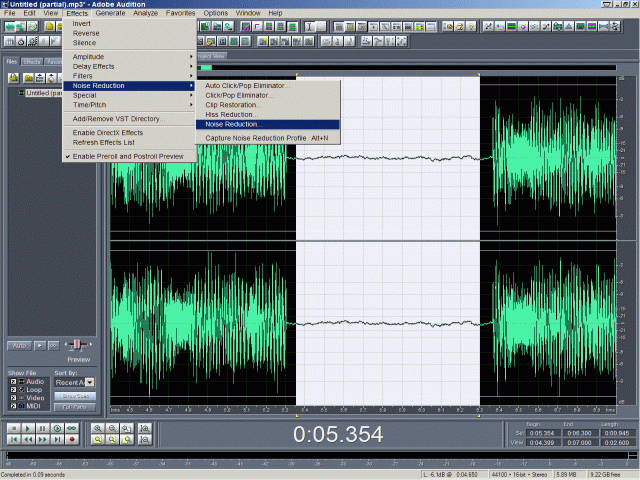Viewport: 640px width, 480px height.
Task: Click the Pause transport button
Action: tap(42, 428)
